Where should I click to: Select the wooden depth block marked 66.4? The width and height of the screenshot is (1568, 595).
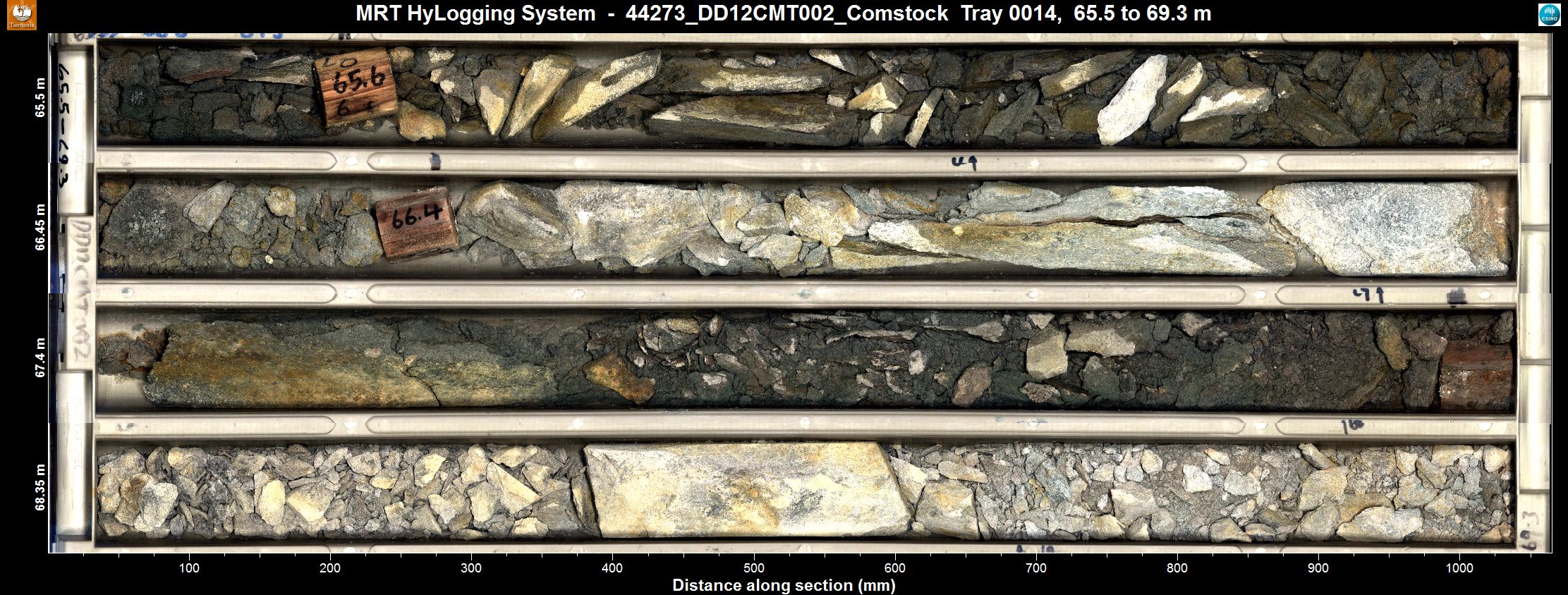tap(416, 223)
